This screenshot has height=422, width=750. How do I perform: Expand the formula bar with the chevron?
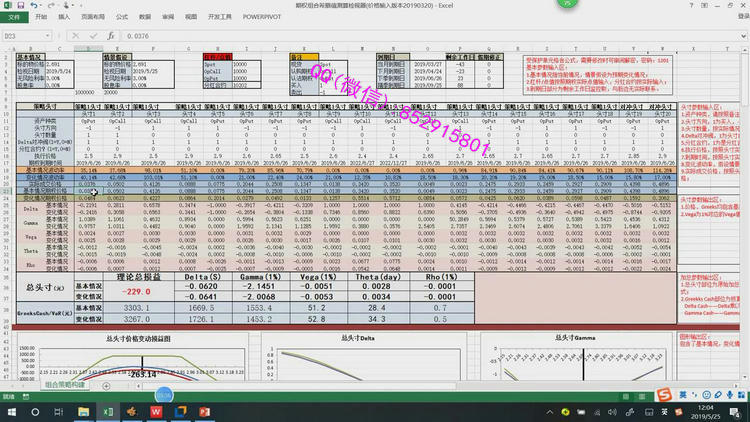[743, 36]
